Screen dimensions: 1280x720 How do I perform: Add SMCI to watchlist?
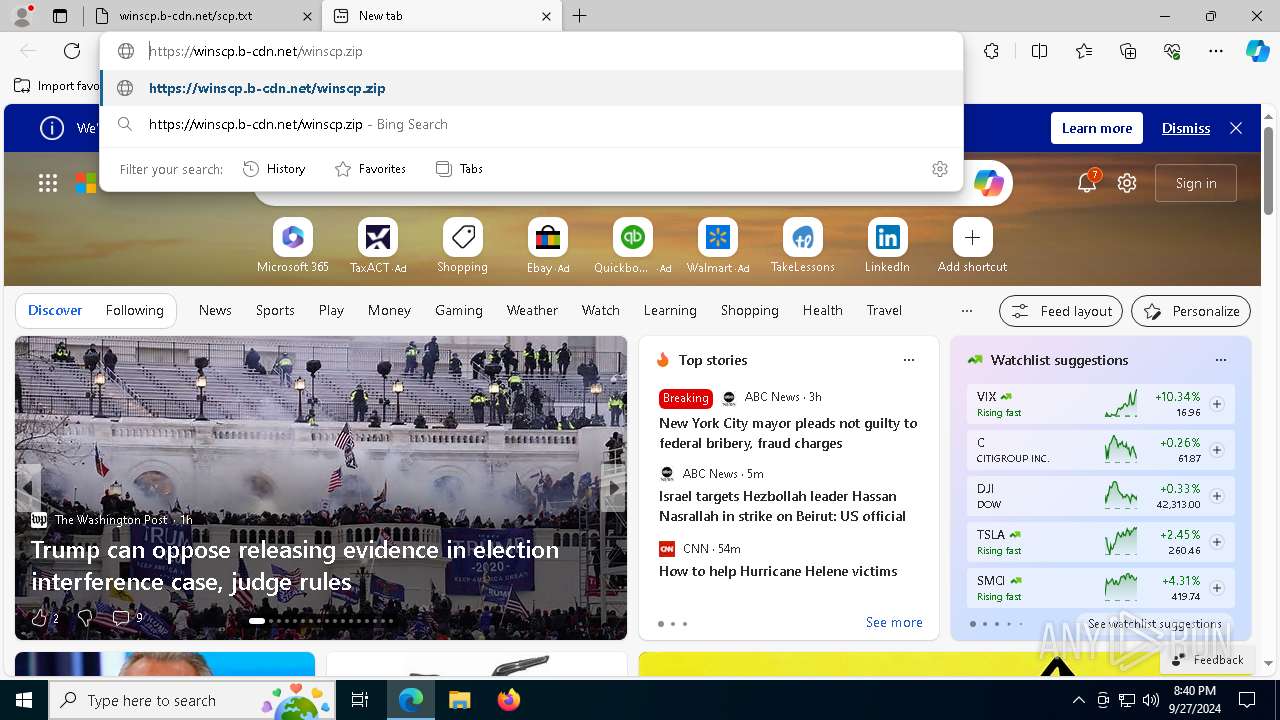click(1217, 588)
